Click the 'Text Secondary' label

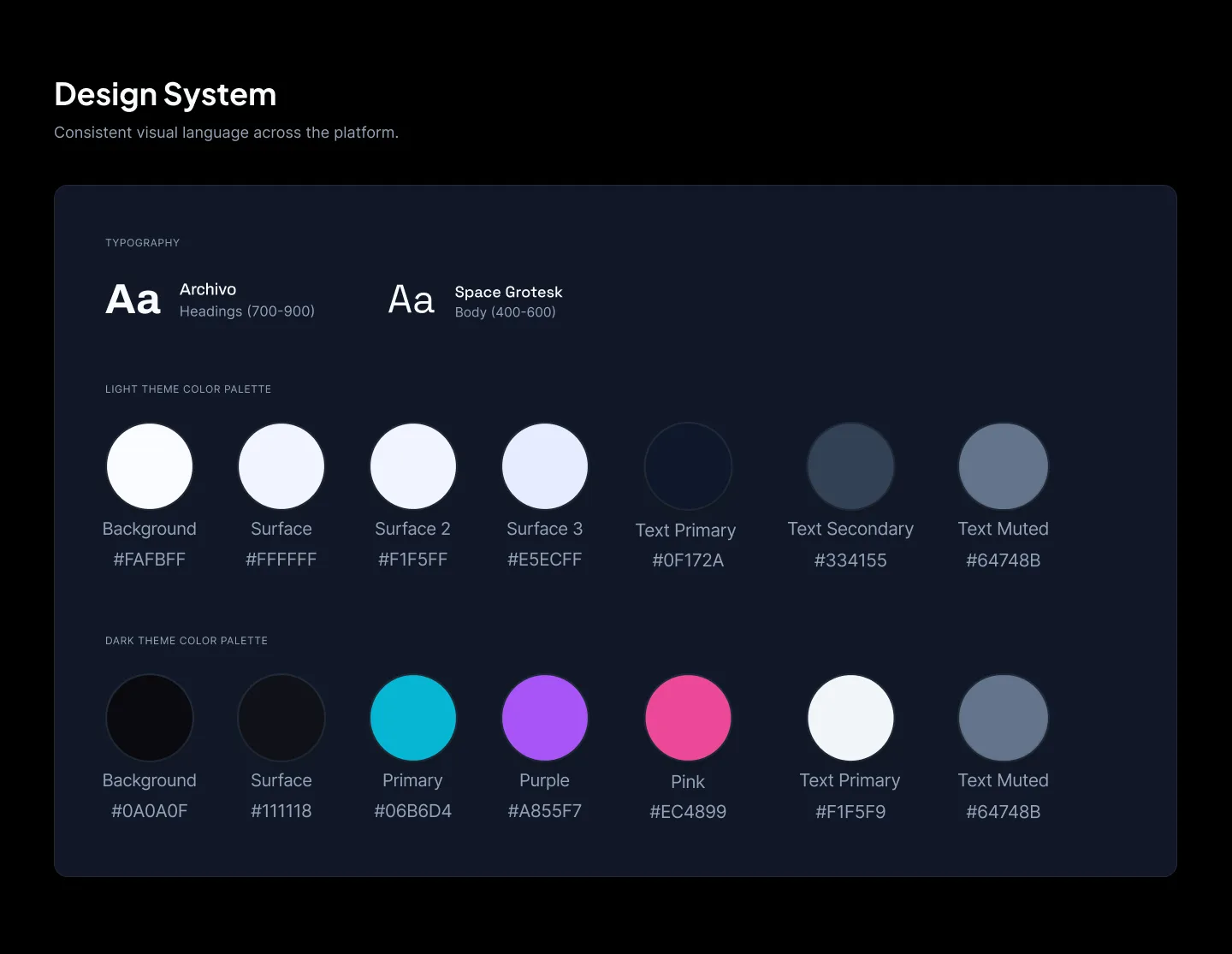pyautogui.click(x=850, y=529)
